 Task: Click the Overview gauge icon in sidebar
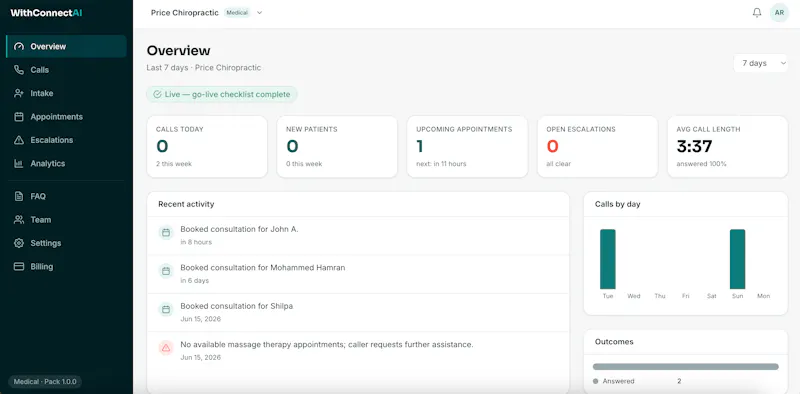pos(19,46)
